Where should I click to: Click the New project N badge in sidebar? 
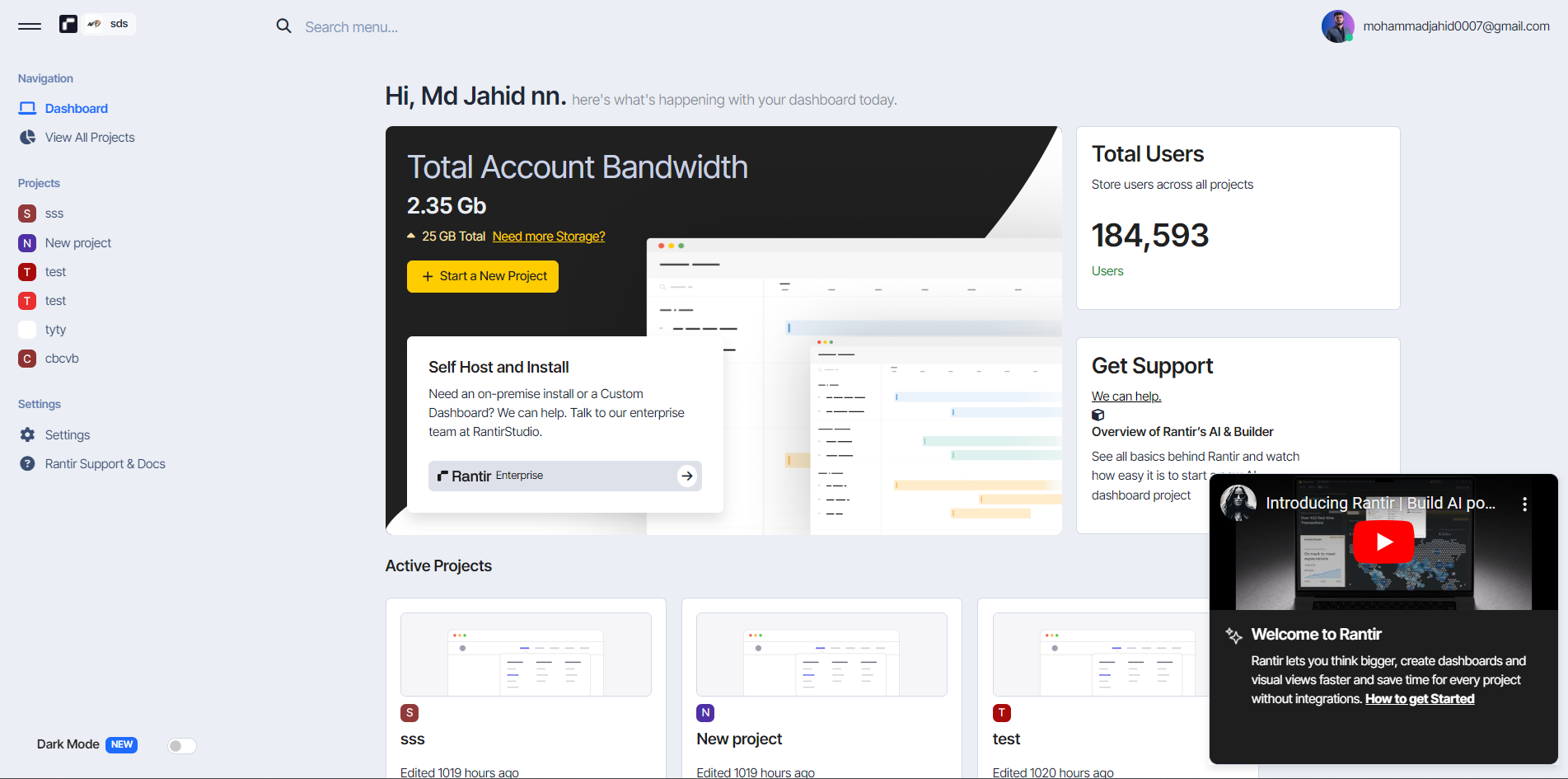(27, 243)
